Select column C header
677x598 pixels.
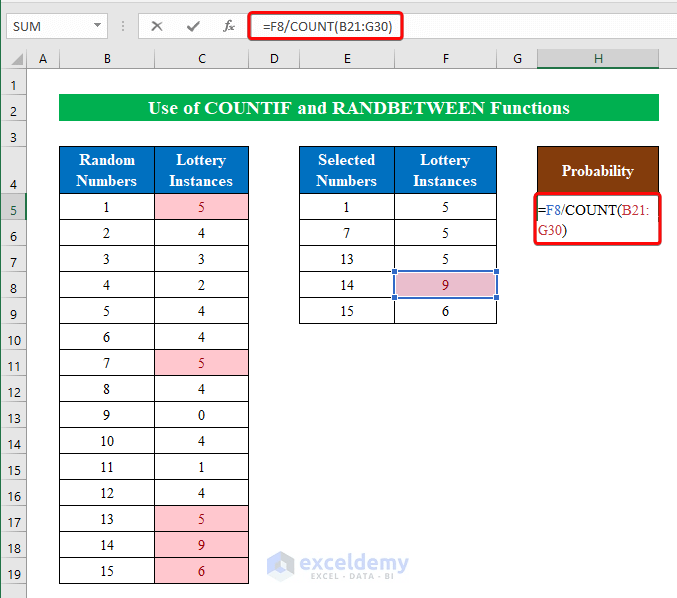point(202,59)
